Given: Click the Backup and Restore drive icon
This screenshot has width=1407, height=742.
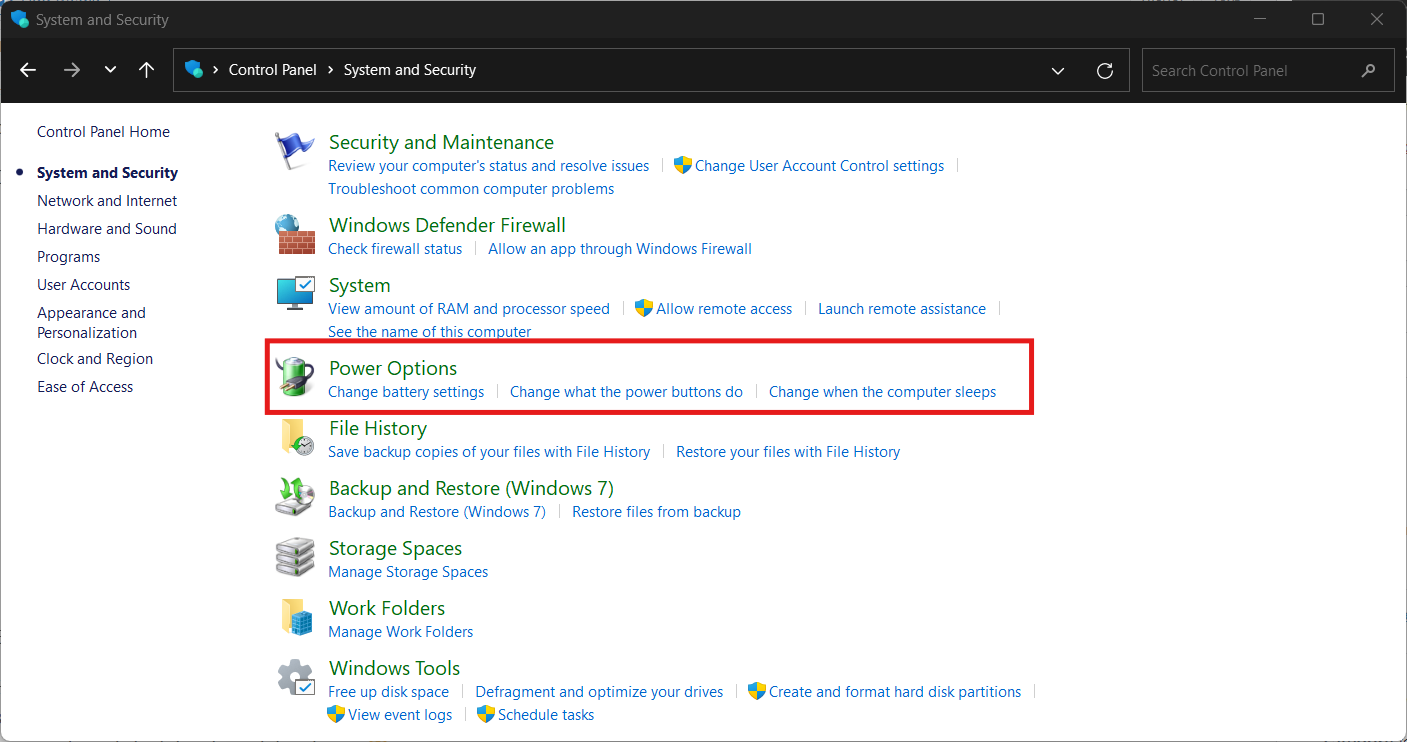Looking at the screenshot, I should [295, 498].
